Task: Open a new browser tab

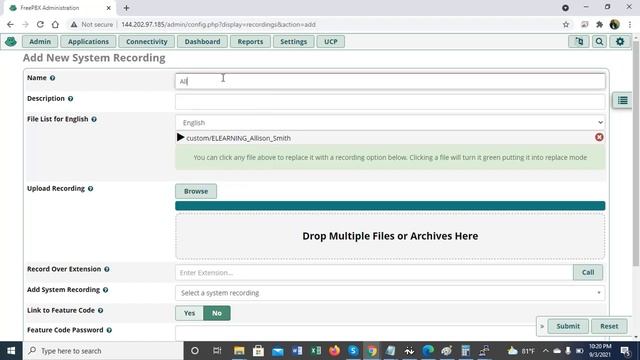Action: coord(126,8)
